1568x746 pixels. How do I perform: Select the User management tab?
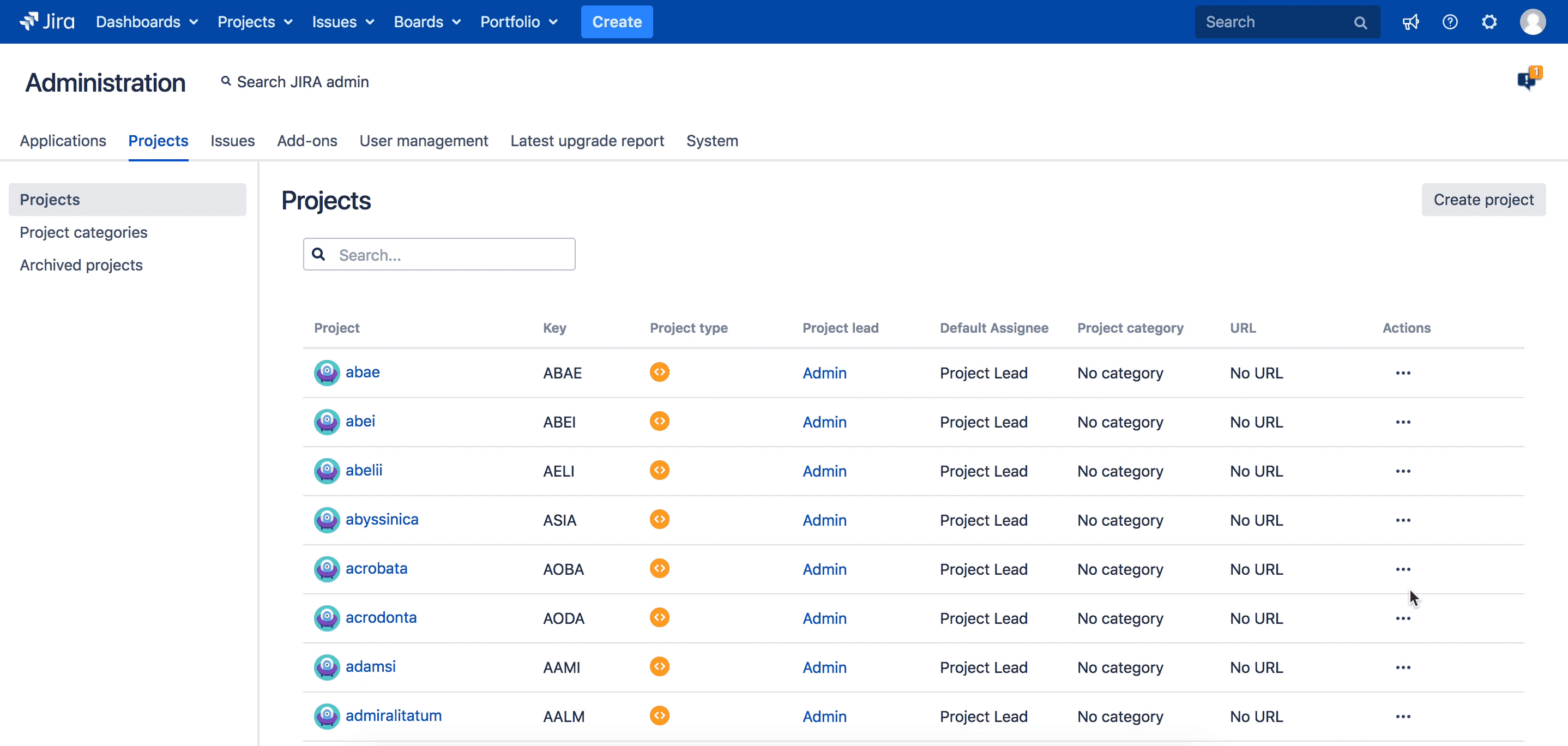click(x=423, y=140)
